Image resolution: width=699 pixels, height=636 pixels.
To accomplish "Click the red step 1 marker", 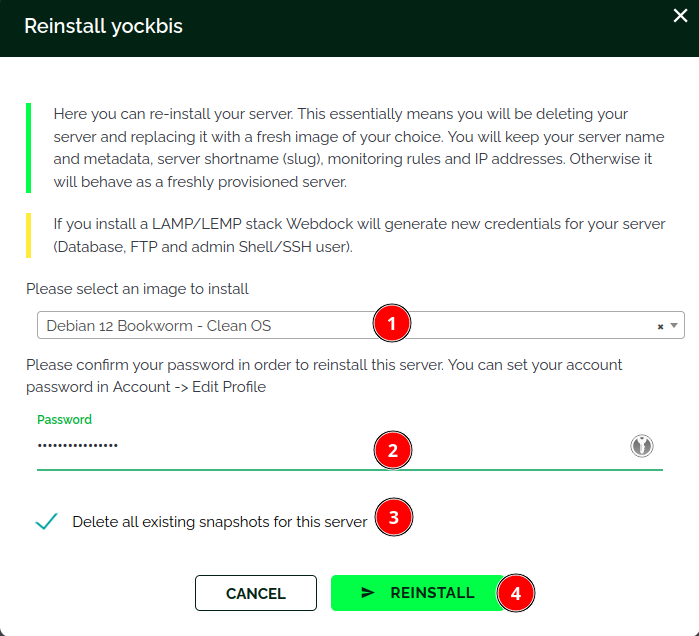I will 392,324.
